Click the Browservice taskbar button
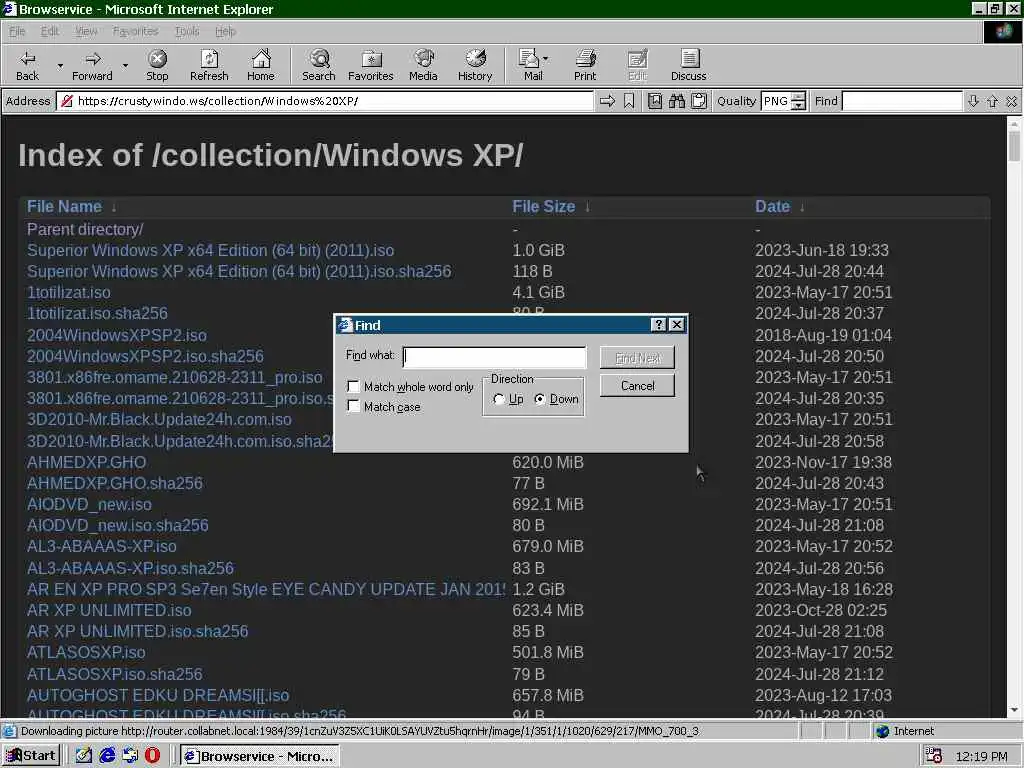Image resolution: width=1024 pixels, height=768 pixels. tap(260, 756)
